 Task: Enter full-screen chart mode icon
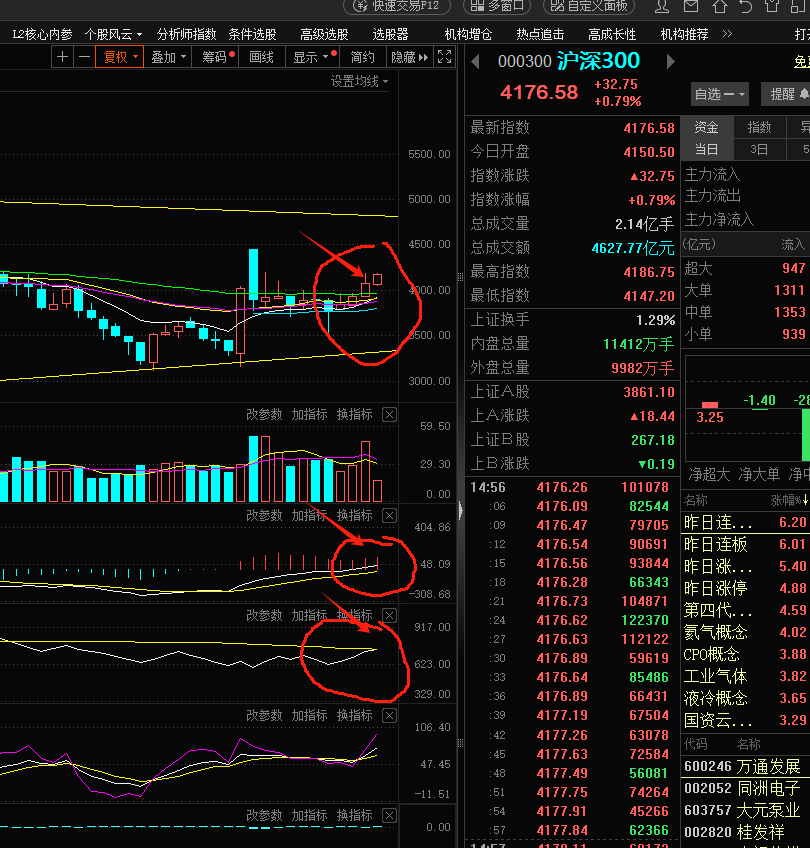tap(444, 57)
